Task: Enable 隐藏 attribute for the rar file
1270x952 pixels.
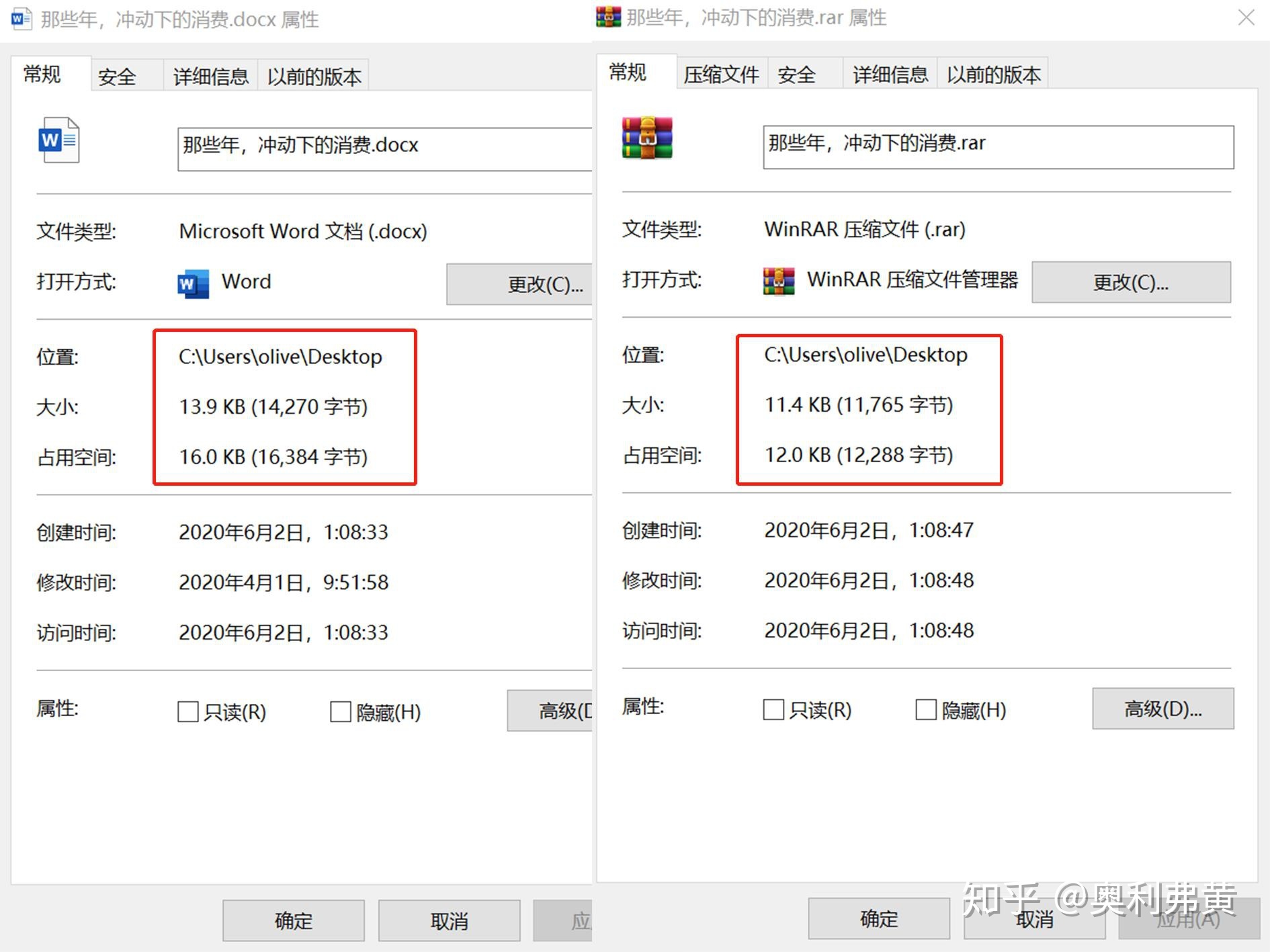Action: pos(925,710)
